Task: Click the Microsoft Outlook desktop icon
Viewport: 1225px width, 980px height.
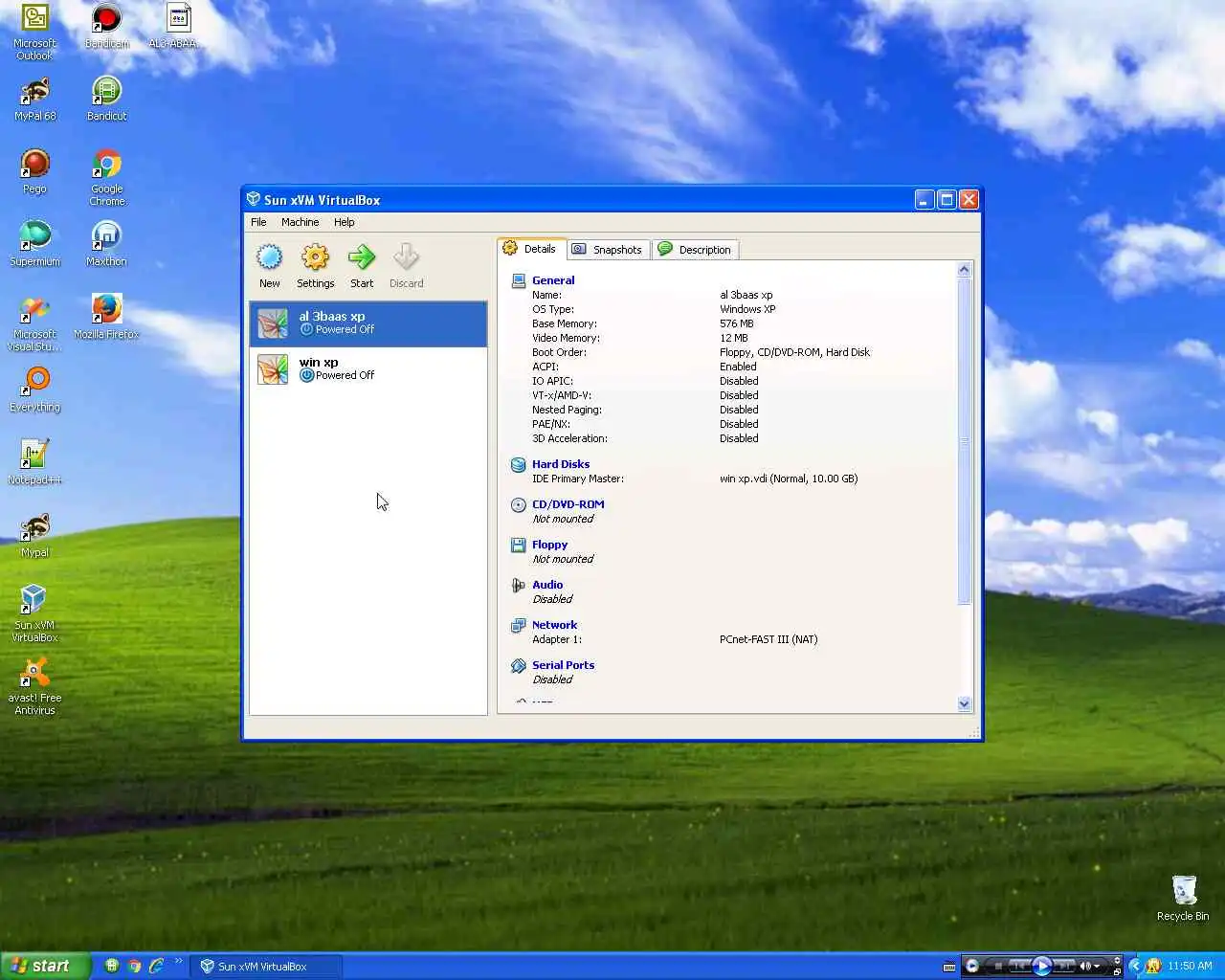Action: (x=34, y=33)
